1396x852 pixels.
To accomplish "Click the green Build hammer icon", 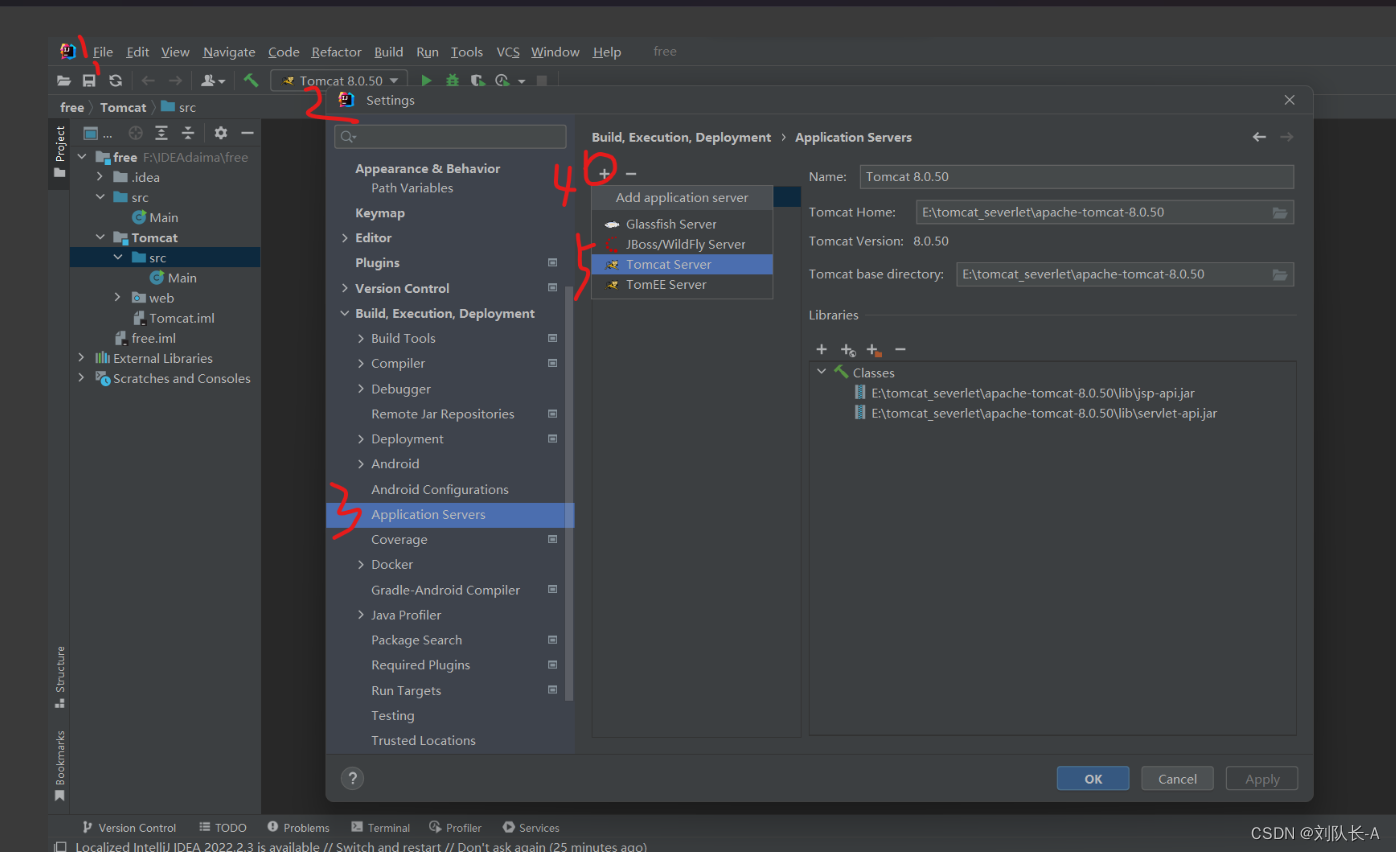I will point(251,80).
